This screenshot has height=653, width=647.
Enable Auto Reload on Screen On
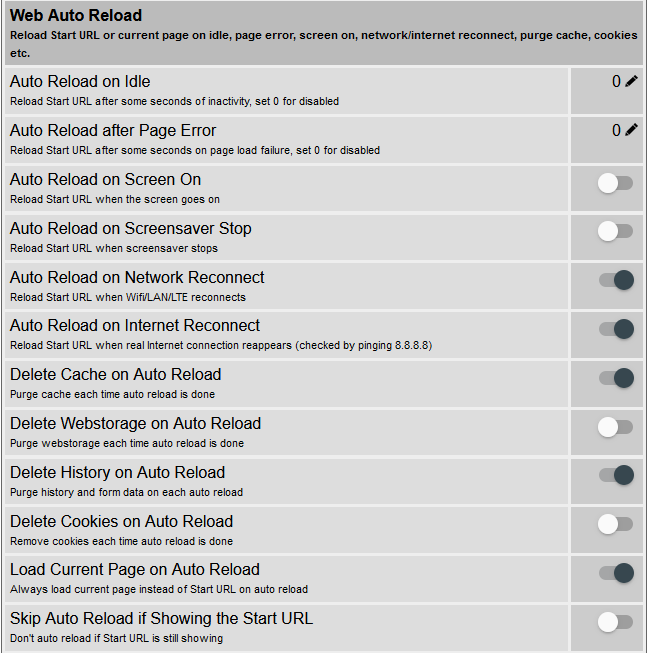tap(615, 183)
